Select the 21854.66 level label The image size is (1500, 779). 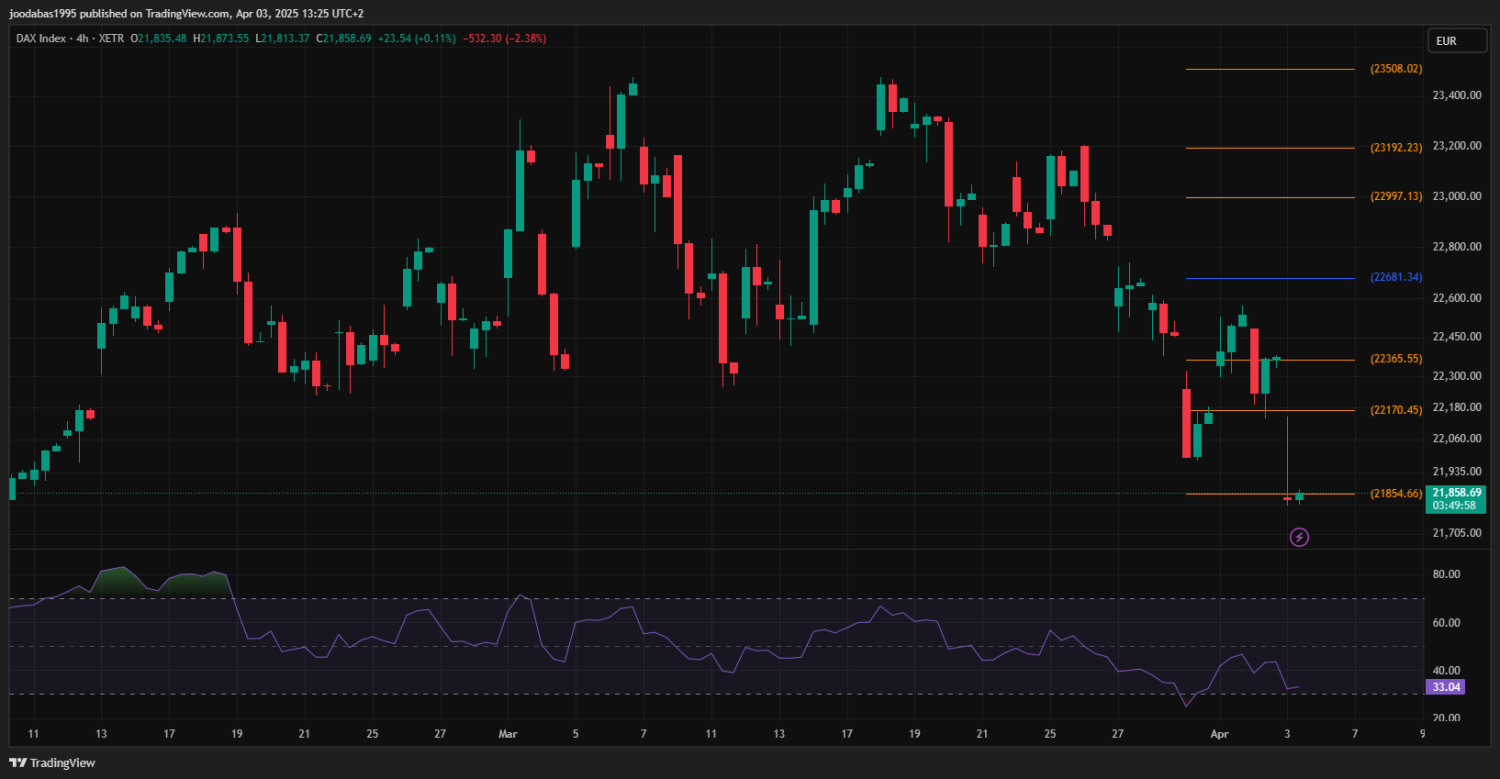point(1396,493)
